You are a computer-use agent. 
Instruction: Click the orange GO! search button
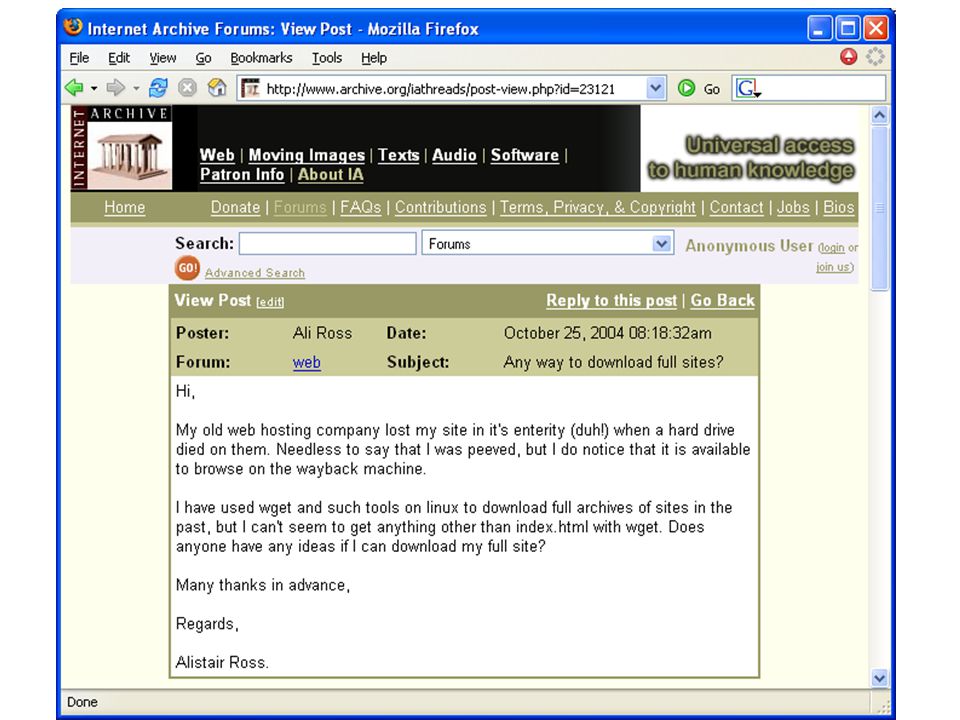[187, 268]
